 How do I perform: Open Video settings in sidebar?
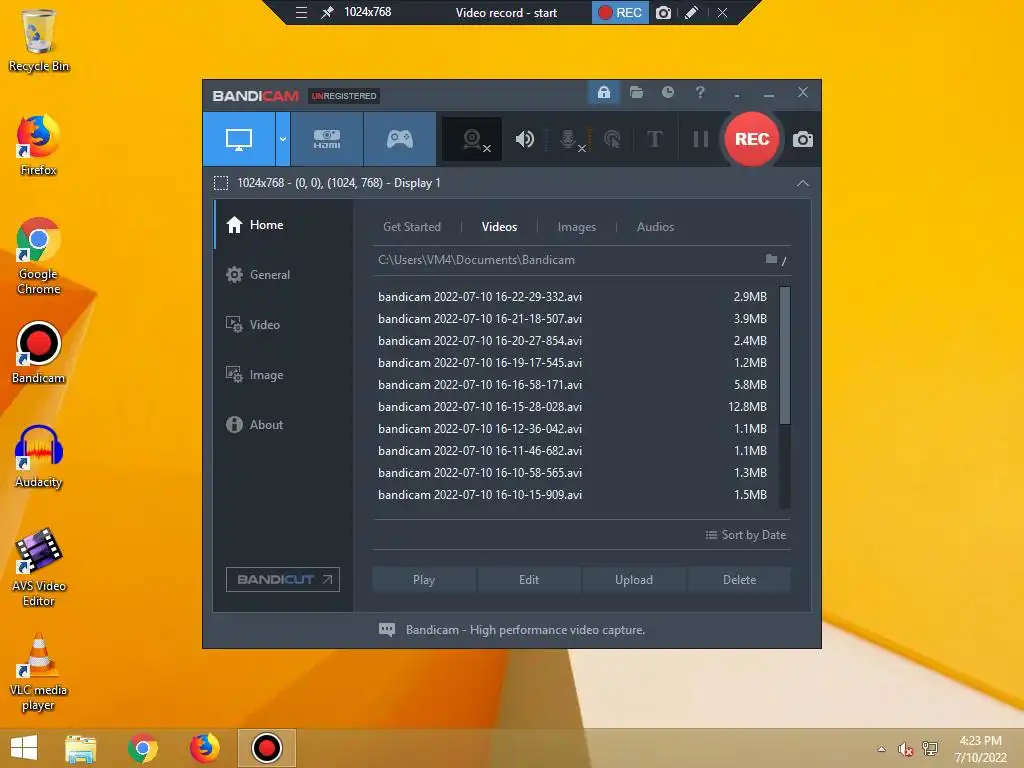(283, 325)
